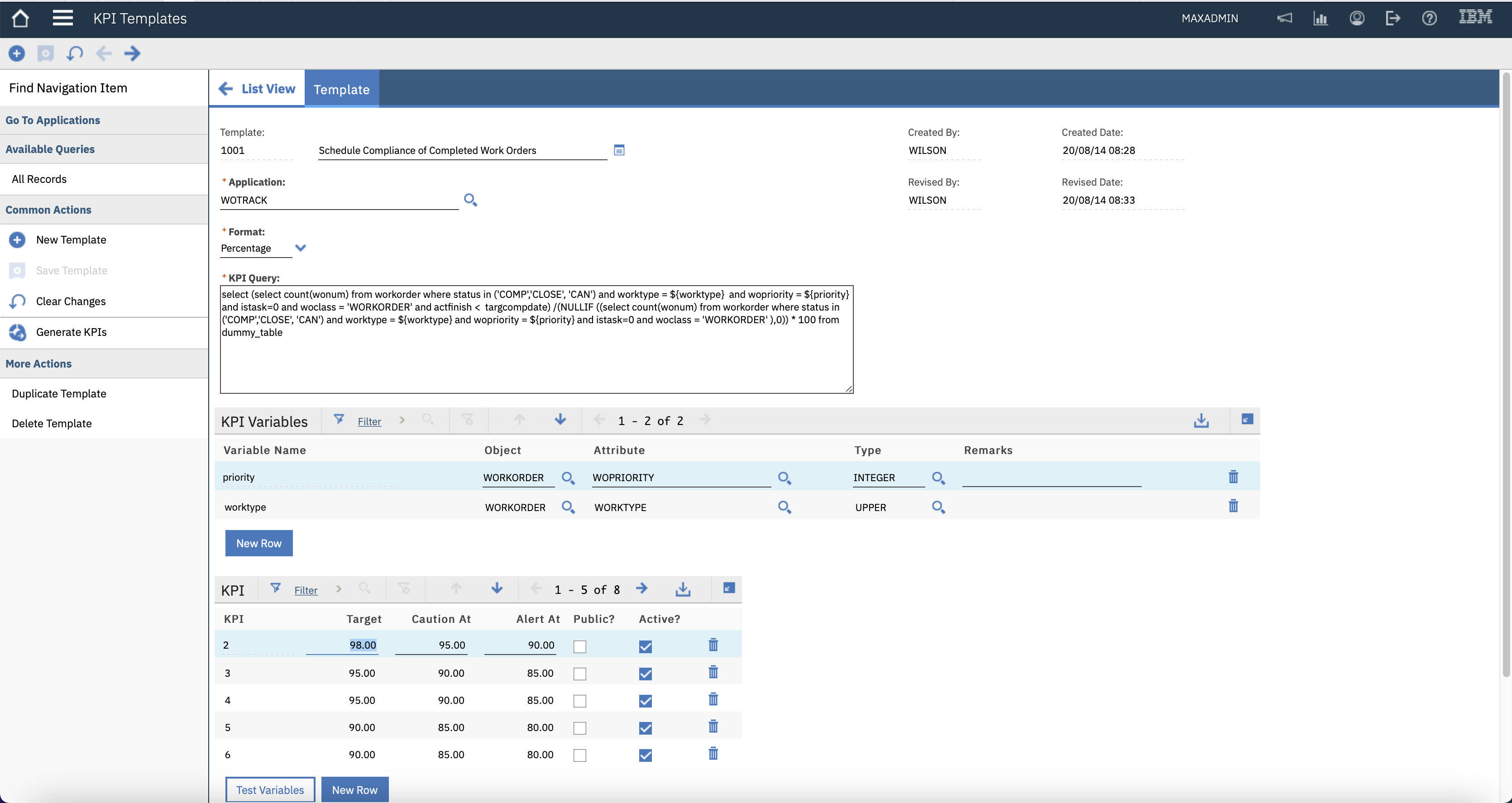Open the bulletin board megaphone icon
Screen dimensions: 1512x803
(x=1284, y=18)
